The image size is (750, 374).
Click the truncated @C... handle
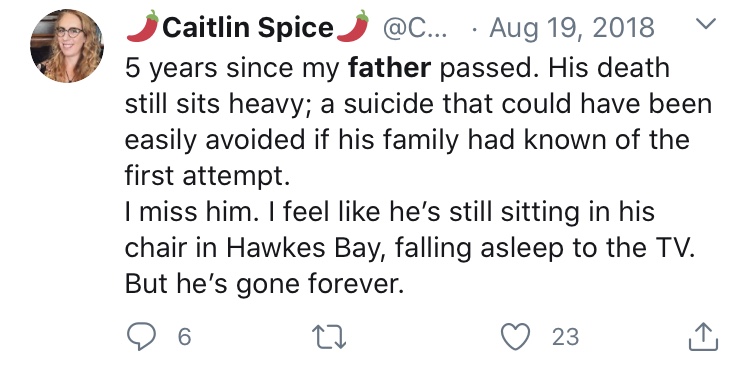coord(415,28)
